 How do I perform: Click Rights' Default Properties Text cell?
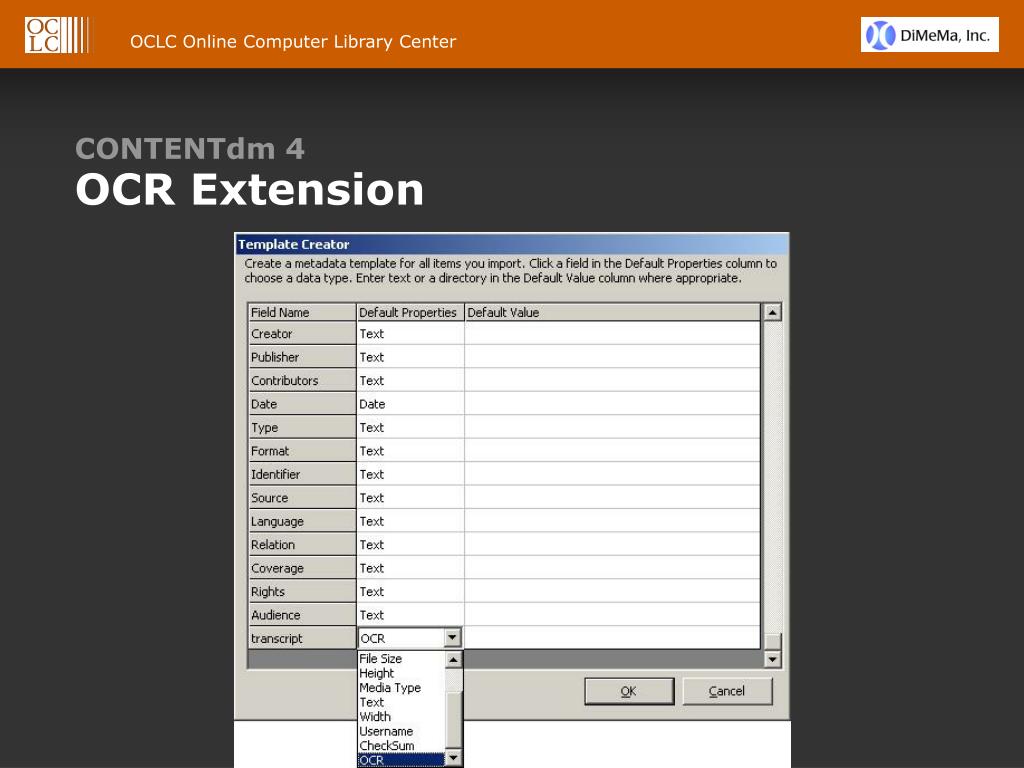pyautogui.click(x=410, y=592)
